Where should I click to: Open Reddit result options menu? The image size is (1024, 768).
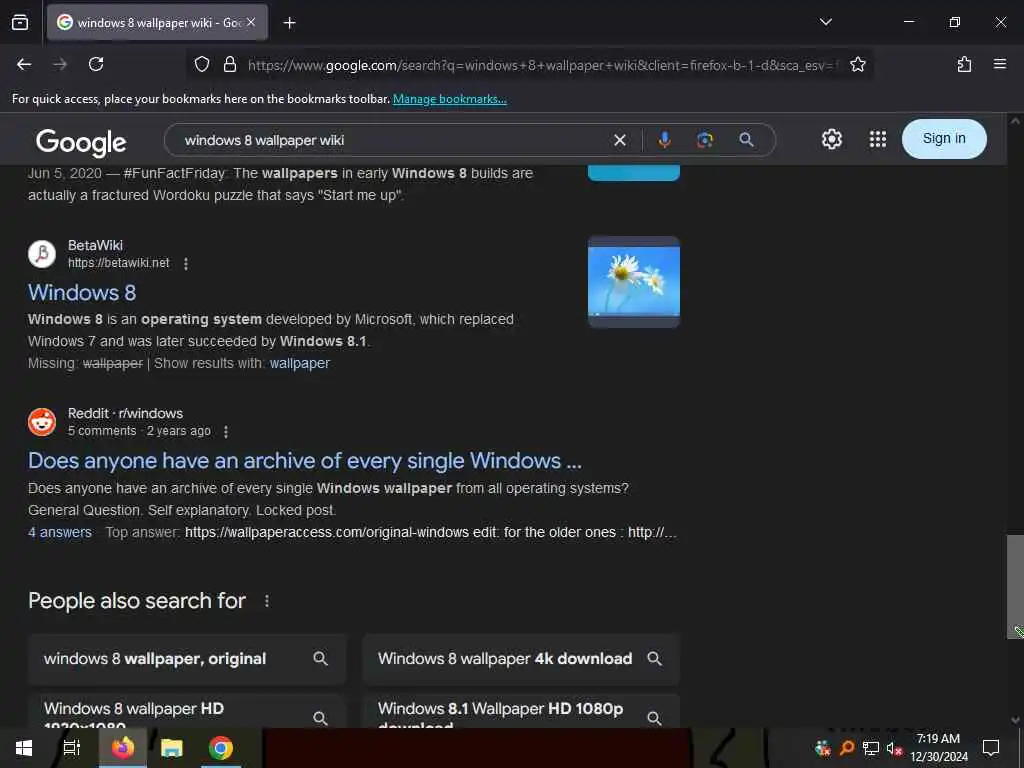click(226, 432)
